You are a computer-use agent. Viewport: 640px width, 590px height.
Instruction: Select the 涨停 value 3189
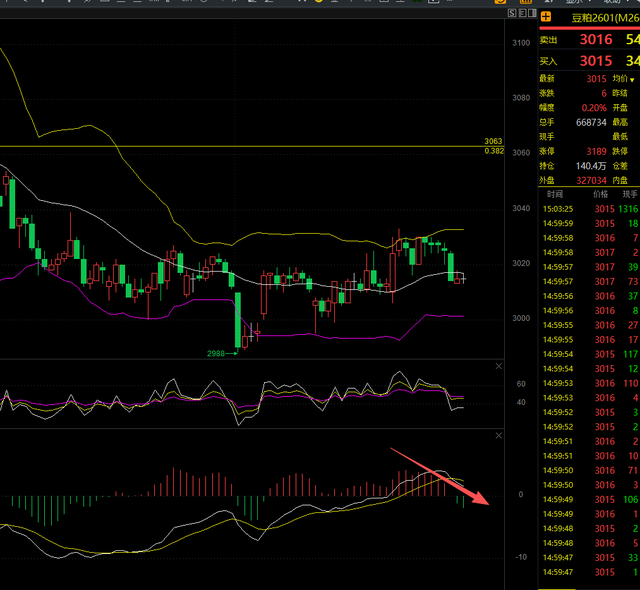[596, 151]
